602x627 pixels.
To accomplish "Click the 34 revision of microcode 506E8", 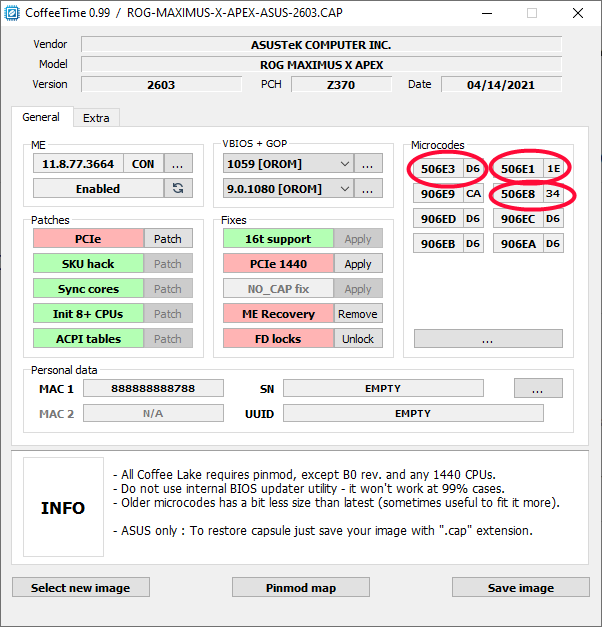I will [553, 194].
